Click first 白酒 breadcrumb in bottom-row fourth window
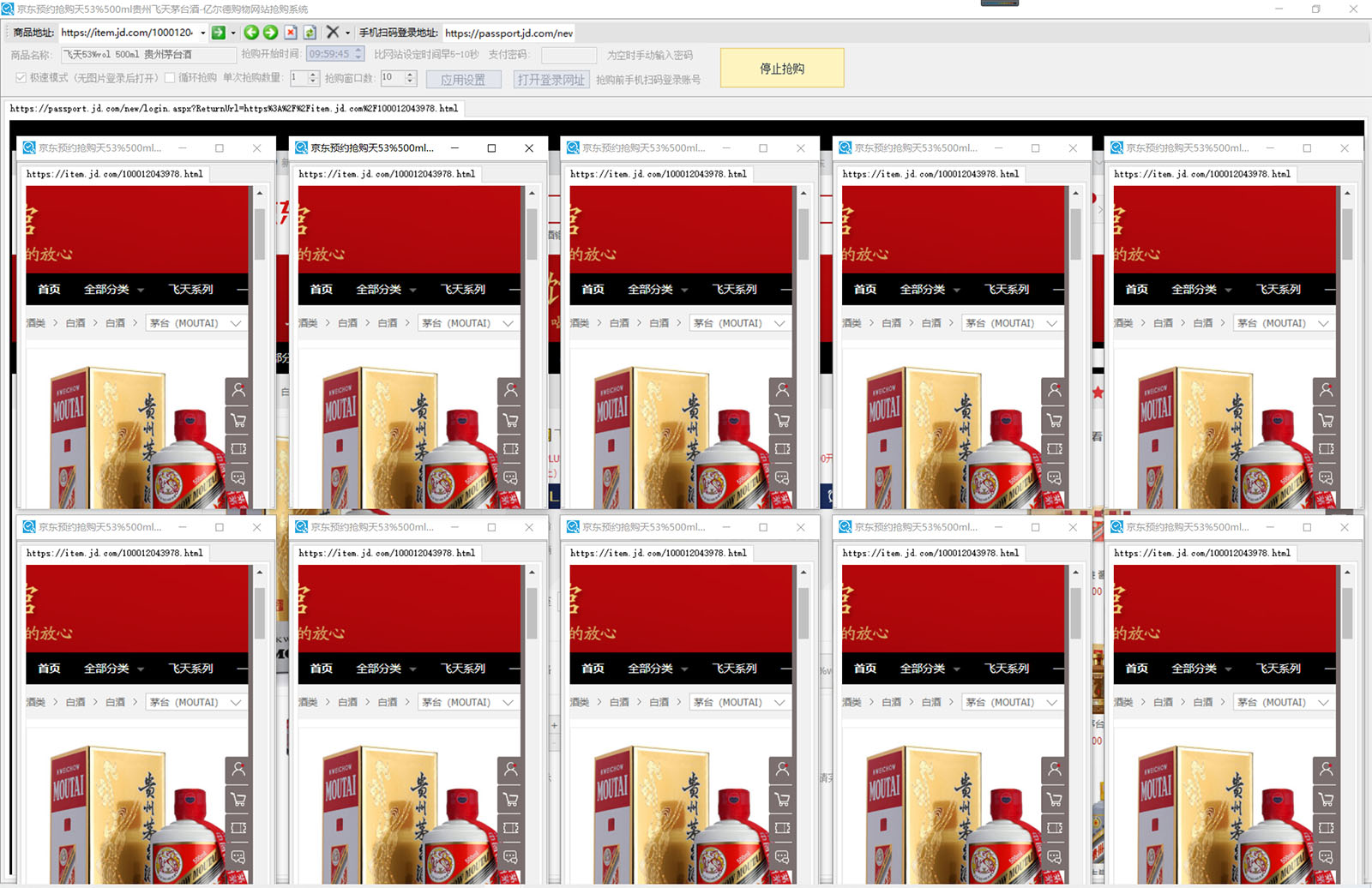1372x888 pixels. pos(891,702)
